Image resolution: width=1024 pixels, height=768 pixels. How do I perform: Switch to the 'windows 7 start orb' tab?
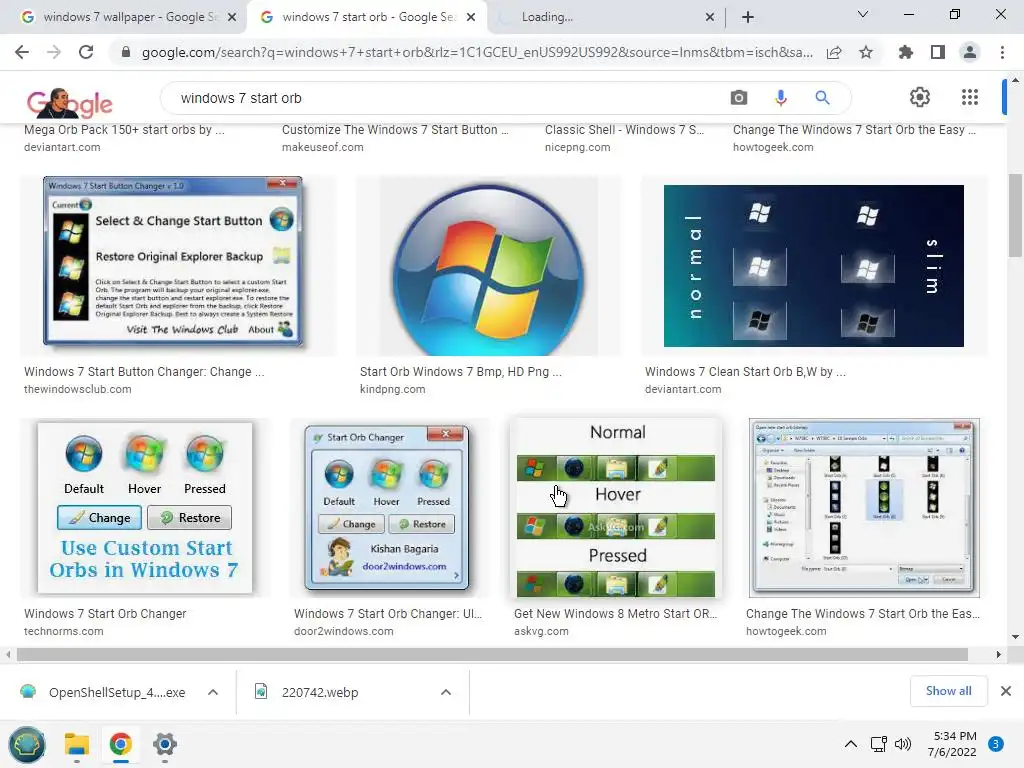(368, 17)
